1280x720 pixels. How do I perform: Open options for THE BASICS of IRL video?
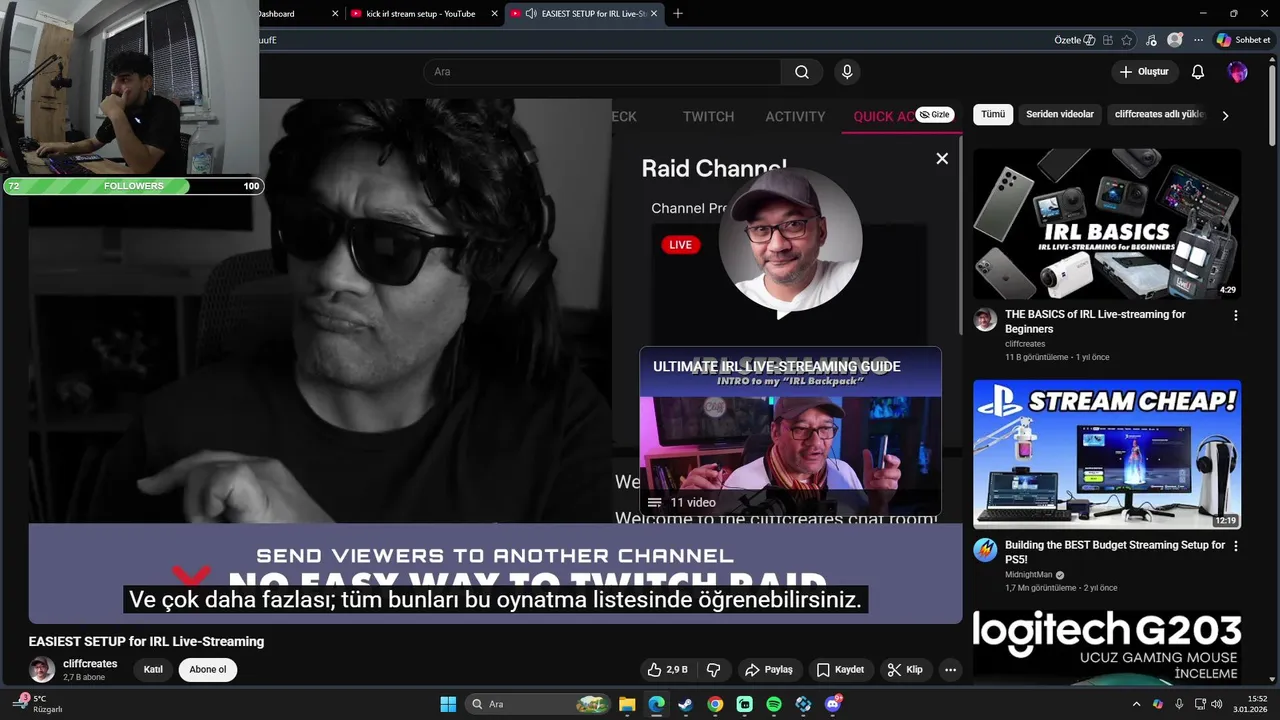[1236, 315]
